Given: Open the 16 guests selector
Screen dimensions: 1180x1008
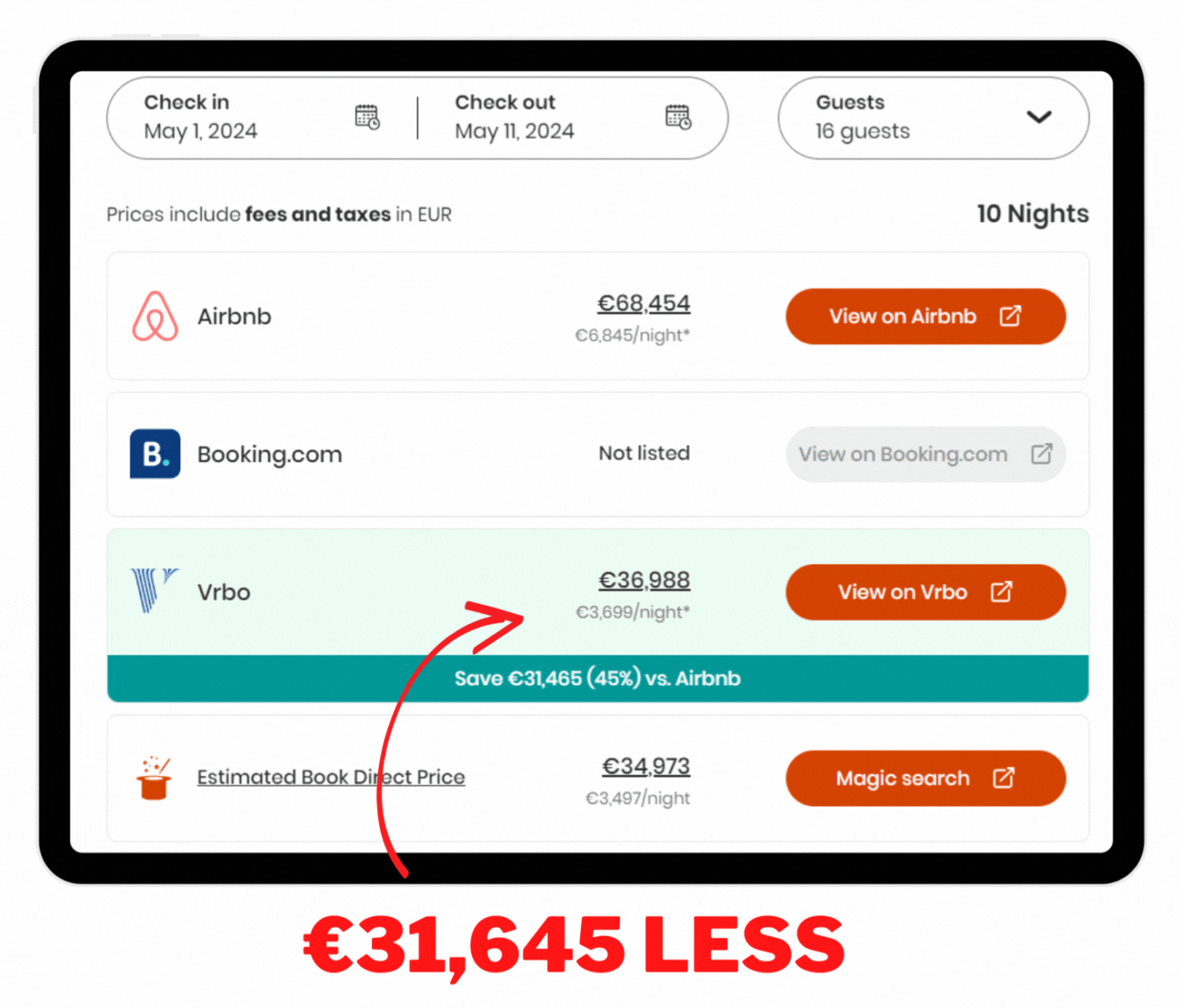Looking at the screenshot, I should pos(933,118).
